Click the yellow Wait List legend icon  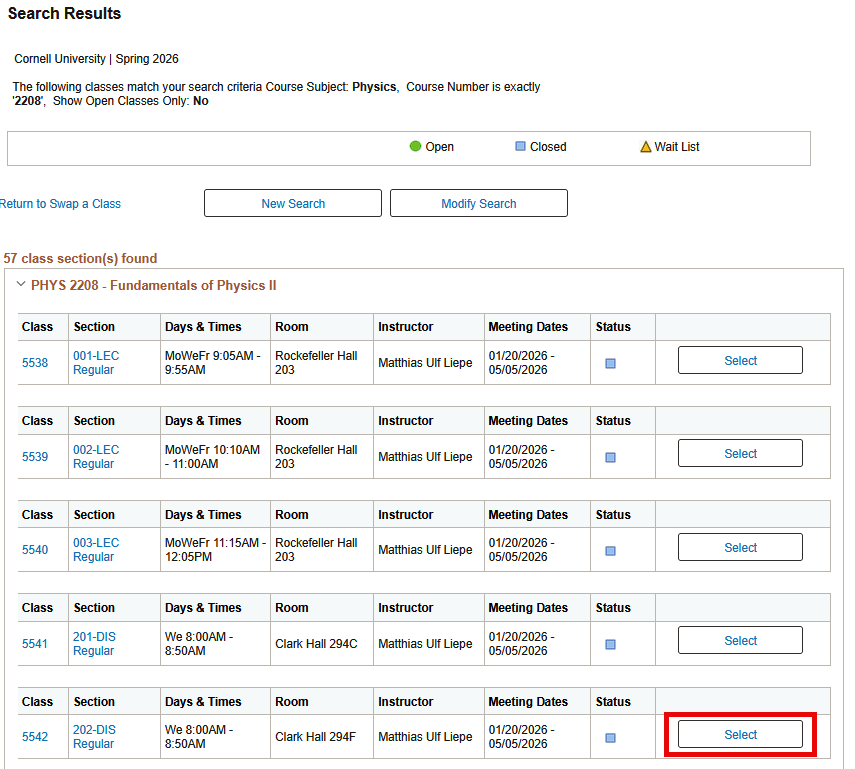[646, 146]
